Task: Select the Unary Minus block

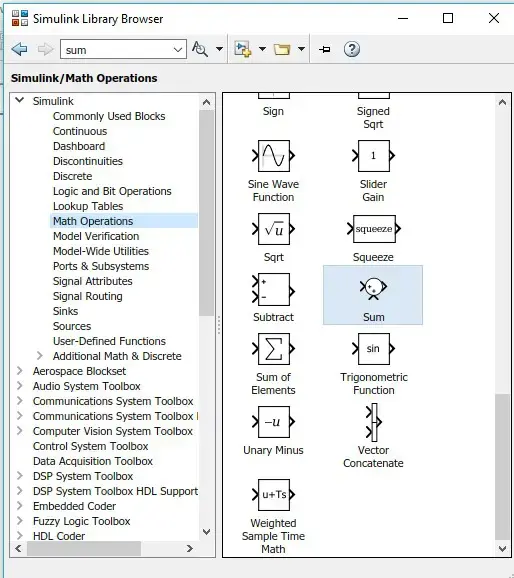Action: pos(273,422)
